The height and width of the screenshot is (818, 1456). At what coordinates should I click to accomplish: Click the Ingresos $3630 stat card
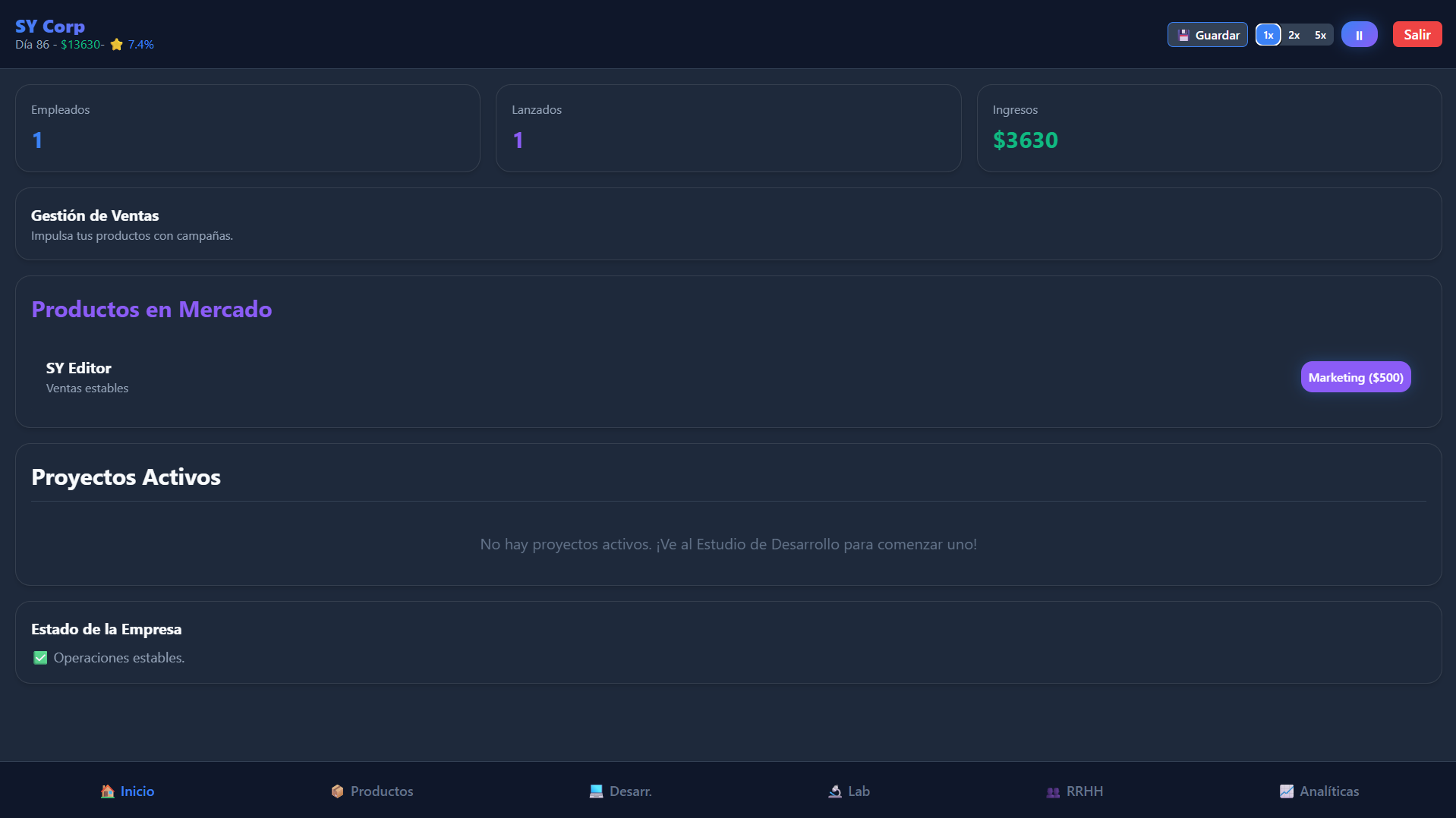click(1209, 128)
